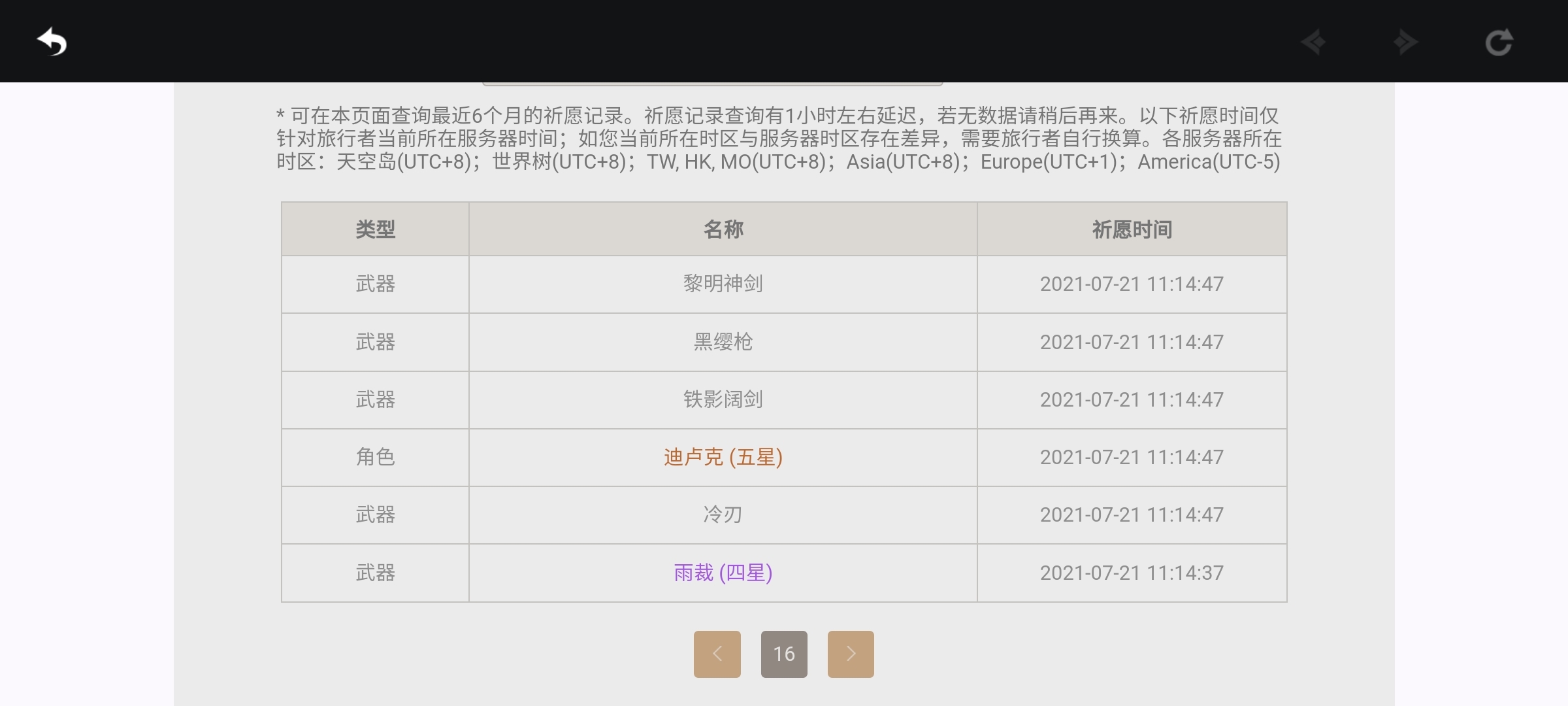Click the refresh page icon
Screen dimensions: 1568x706
pos(1499,42)
